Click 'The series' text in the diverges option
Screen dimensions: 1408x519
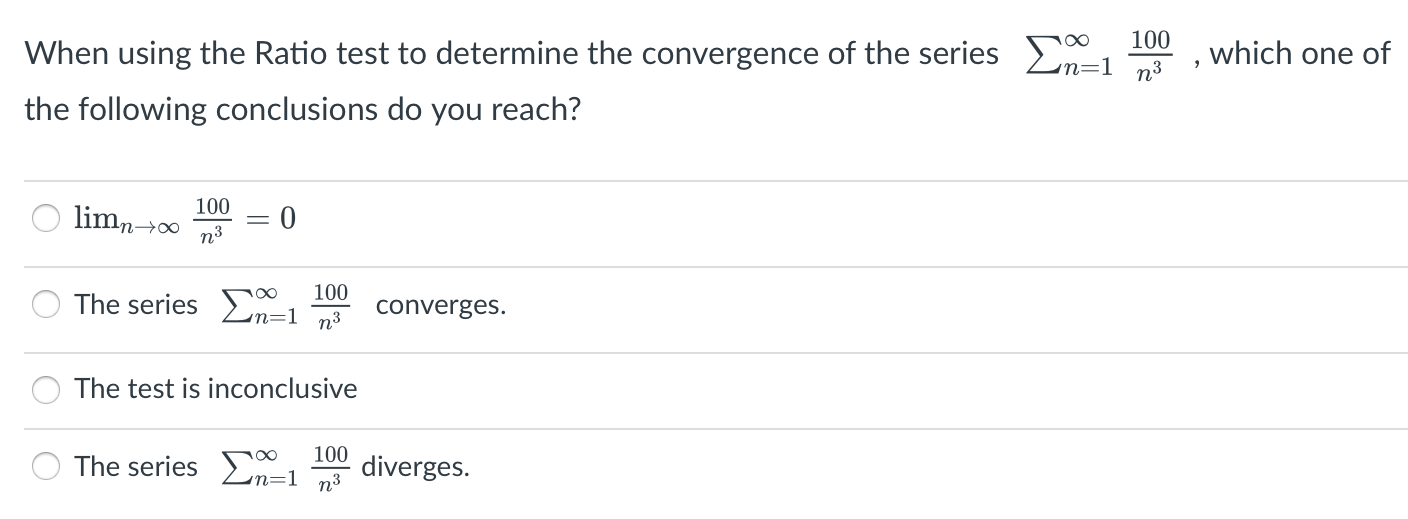coord(136,467)
